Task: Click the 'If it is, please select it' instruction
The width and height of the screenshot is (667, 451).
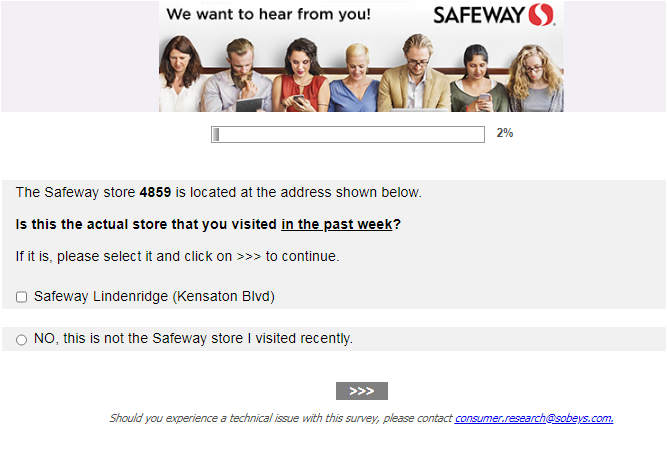Action: 177,256
